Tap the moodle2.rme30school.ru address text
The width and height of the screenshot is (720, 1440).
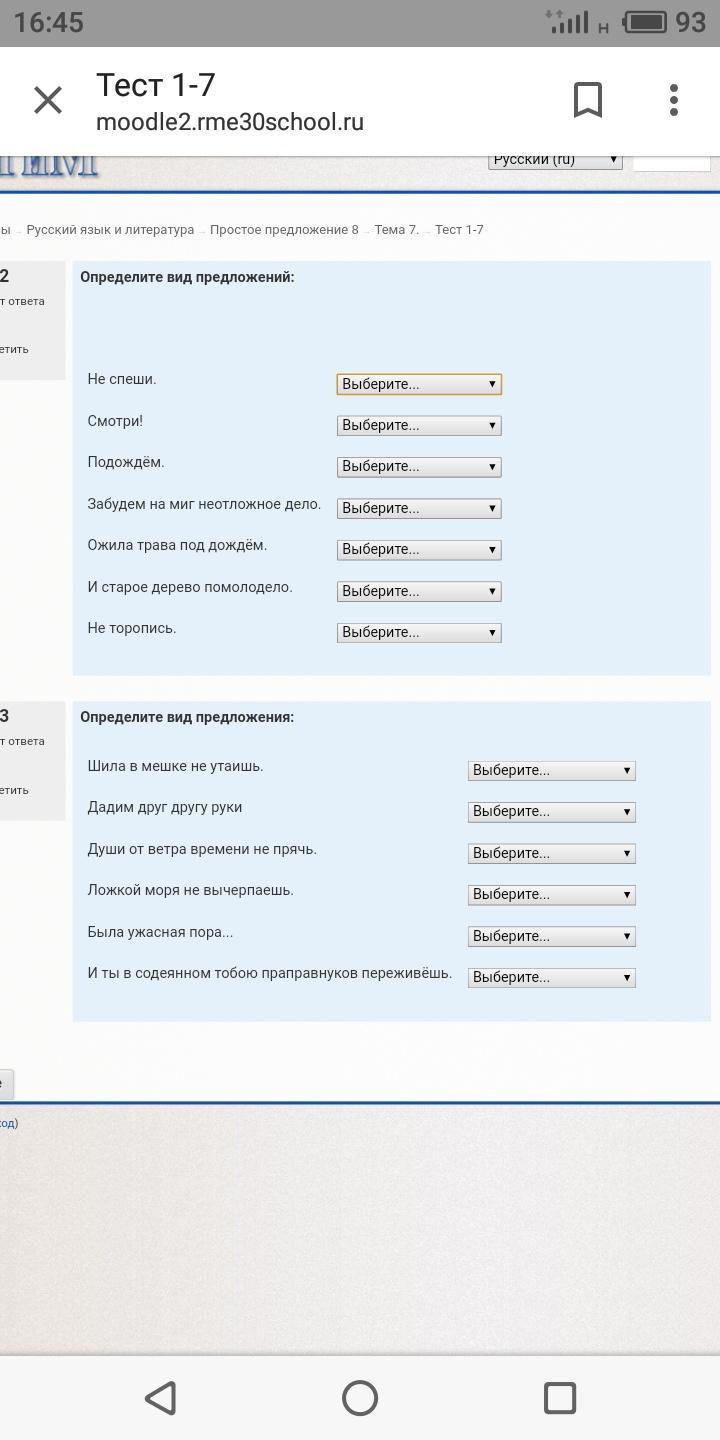click(230, 122)
